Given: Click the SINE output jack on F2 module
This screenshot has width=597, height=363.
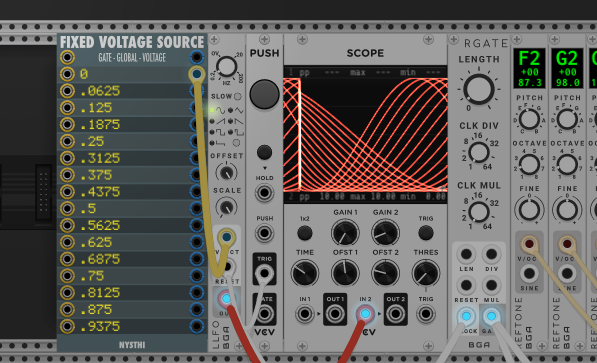Looking at the screenshot, I should (x=529, y=273).
